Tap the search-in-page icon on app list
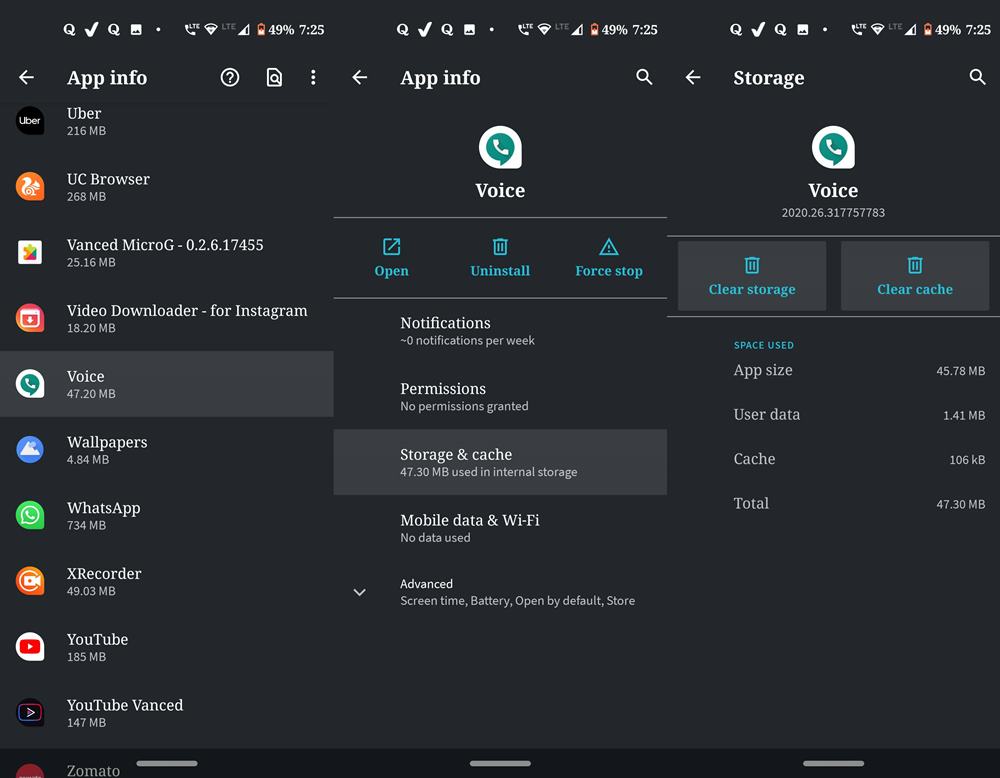The height and width of the screenshot is (778, 1000). pos(274,78)
